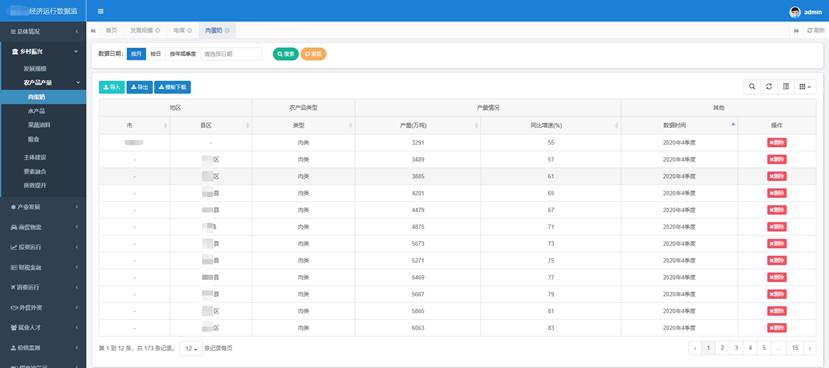The image size is (829, 368).
Task: Select the 按日 date mode option
Action: 155,54
